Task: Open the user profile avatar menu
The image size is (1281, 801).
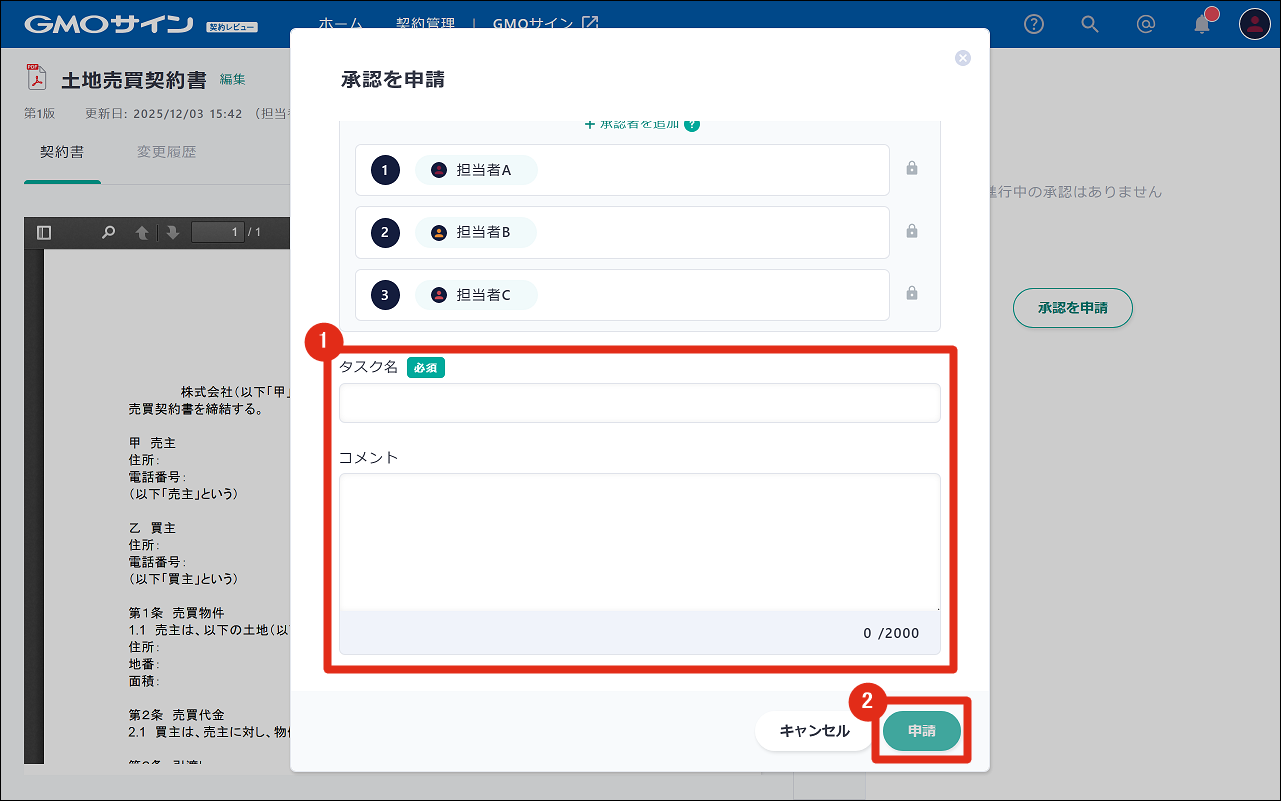Action: coord(1254,24)
